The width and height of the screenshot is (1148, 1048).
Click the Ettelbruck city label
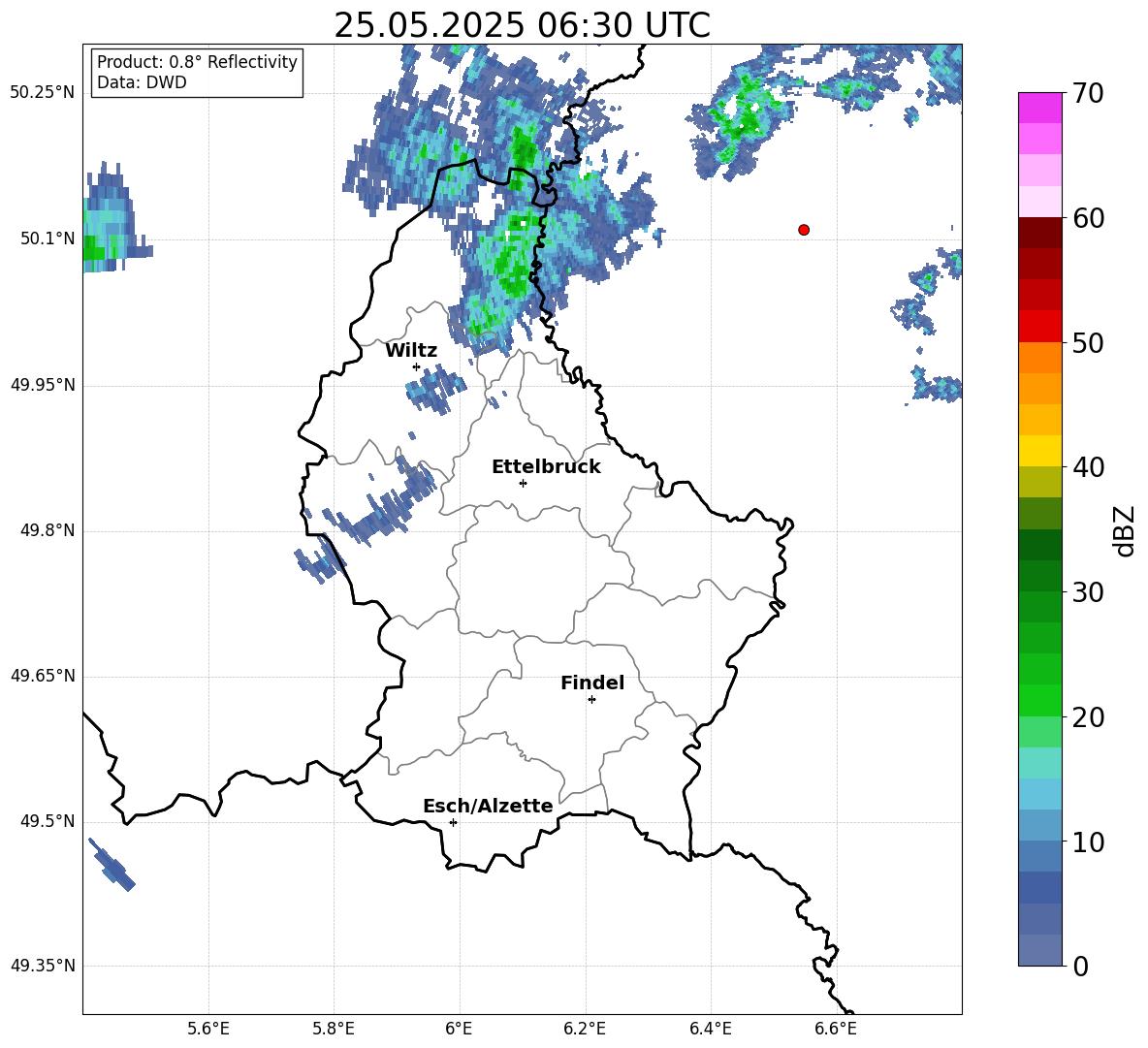click(x=546, y=467)
